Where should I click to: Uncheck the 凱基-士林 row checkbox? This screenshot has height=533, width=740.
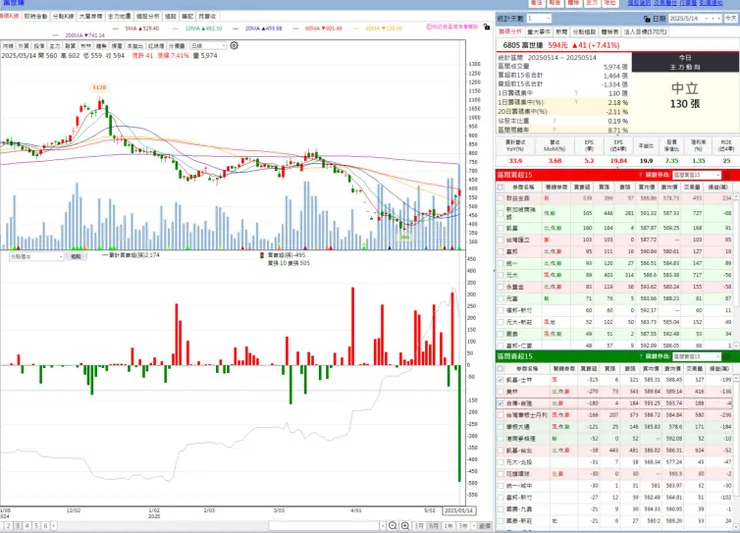coord(500,380)
